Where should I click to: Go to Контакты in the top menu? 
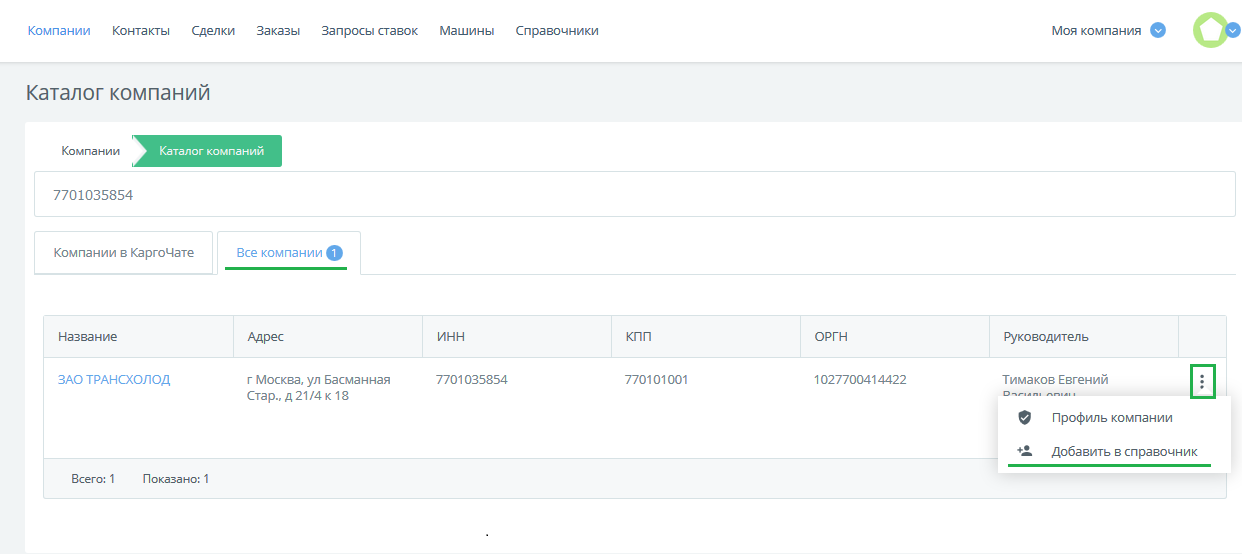coord(141,31)
